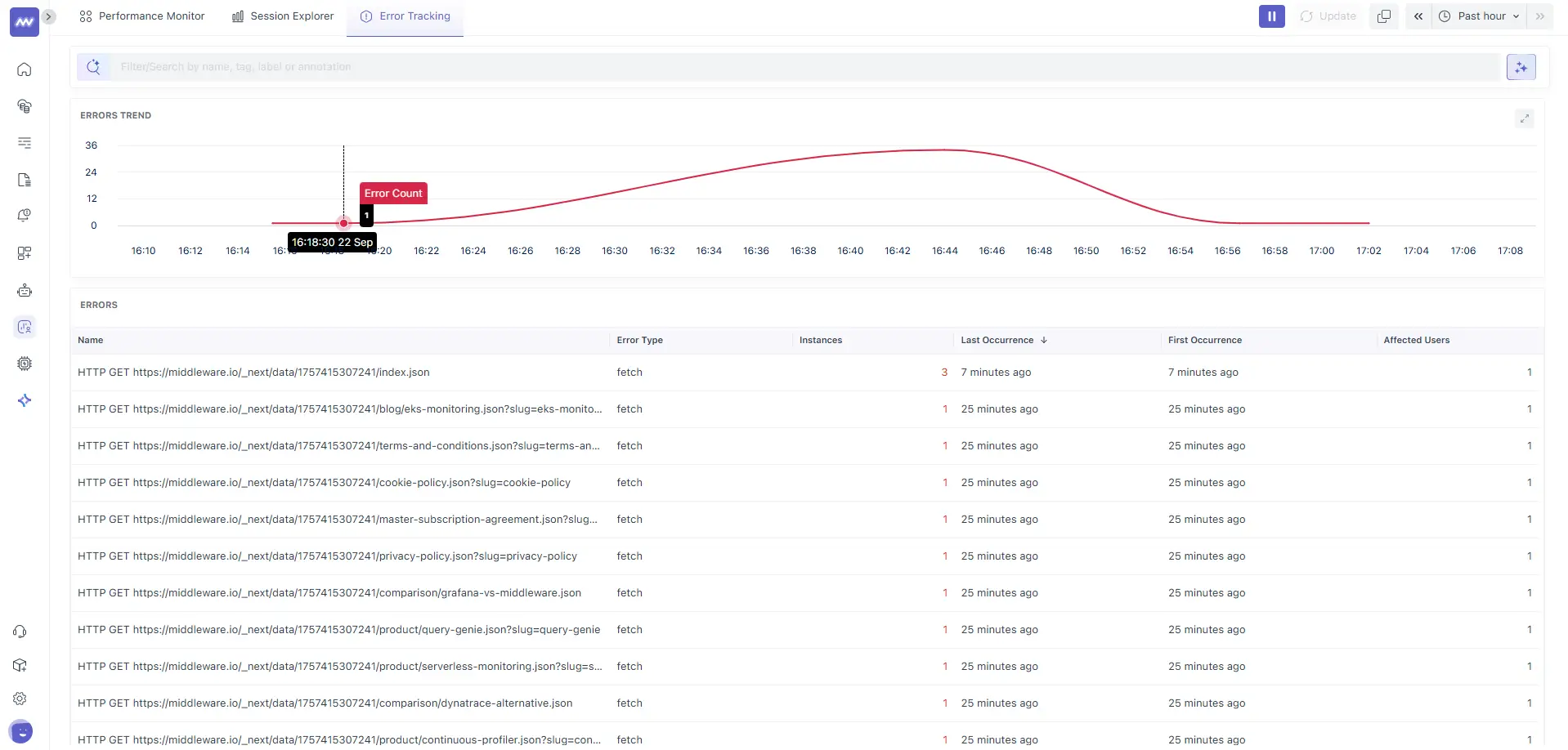Open the Dashboard builder sidebar icon
This screenshot has width=1568, height=750.
pyautogui.click(x=24, y=252)
